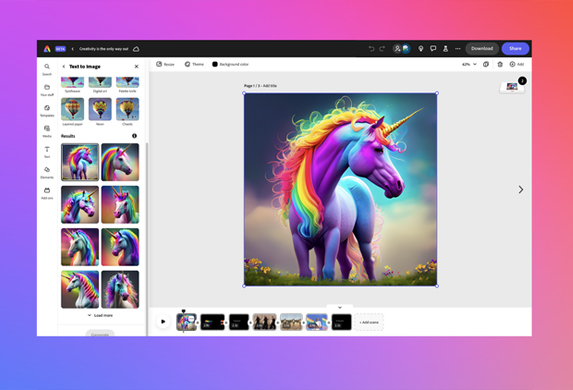Select the white unicorn head result, top row
Image resolution: width=573 pixels, height=390 pixels.
click(x=120, y=162)
